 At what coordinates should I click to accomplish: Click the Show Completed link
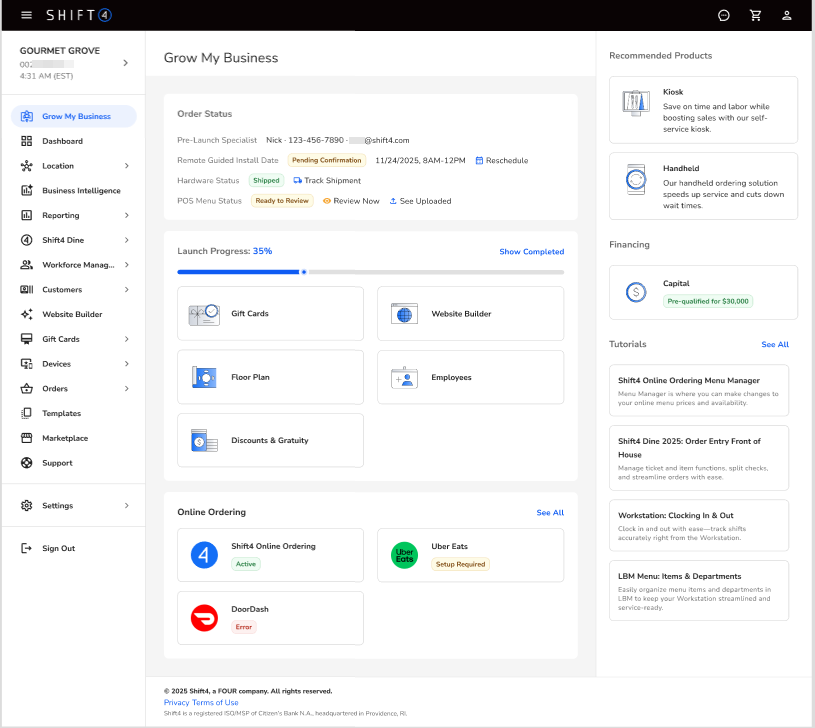[x=532, y=252]
